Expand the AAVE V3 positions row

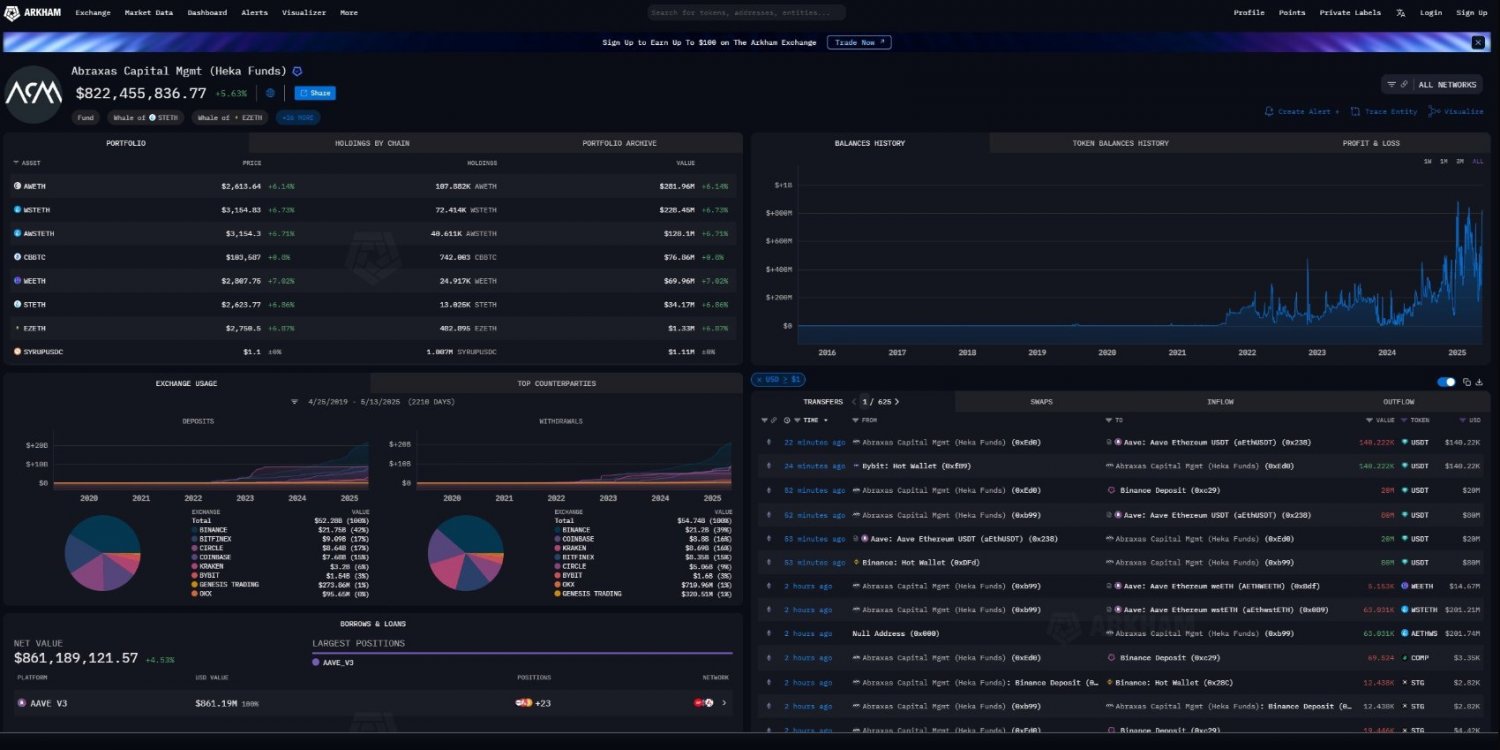[x=724, y=703]
